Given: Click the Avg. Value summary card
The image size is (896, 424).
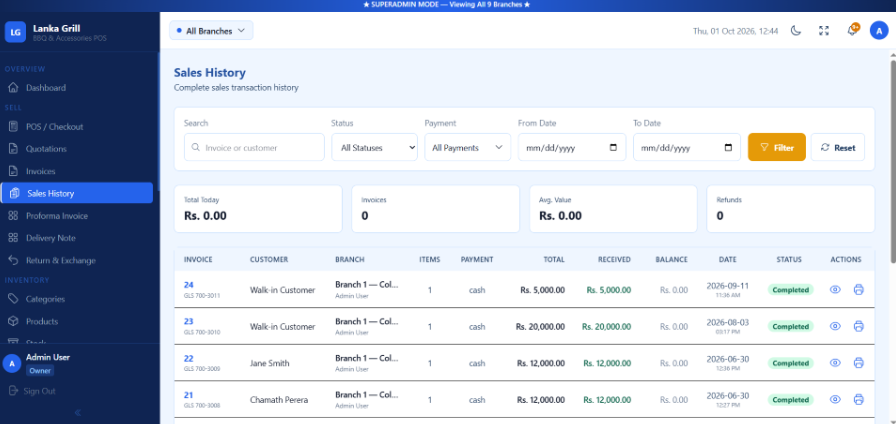Looking at the screenshot, I should (x=613, y=209).
